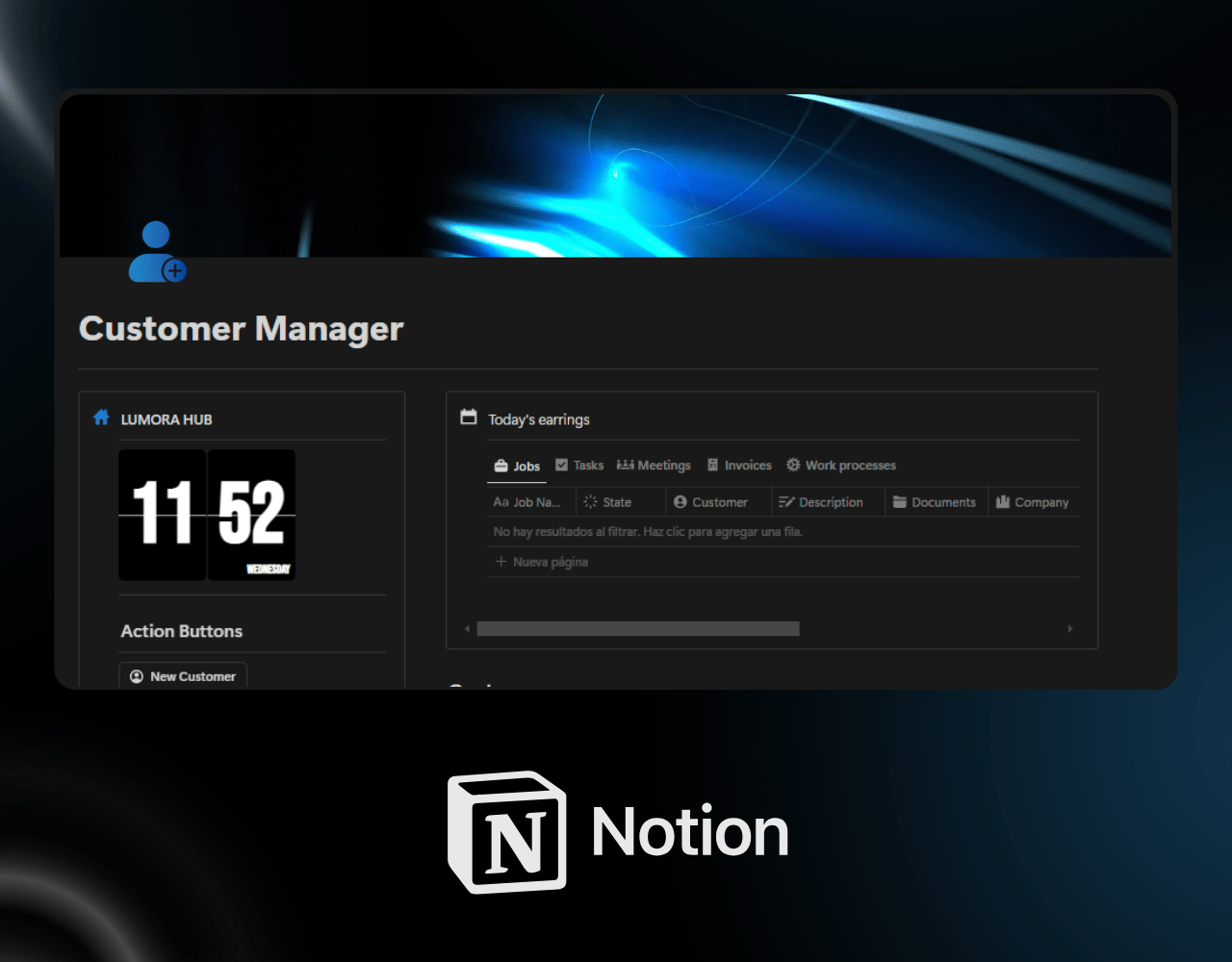
Task: Add a row via Nueva página
Action: tap(783, 562)
